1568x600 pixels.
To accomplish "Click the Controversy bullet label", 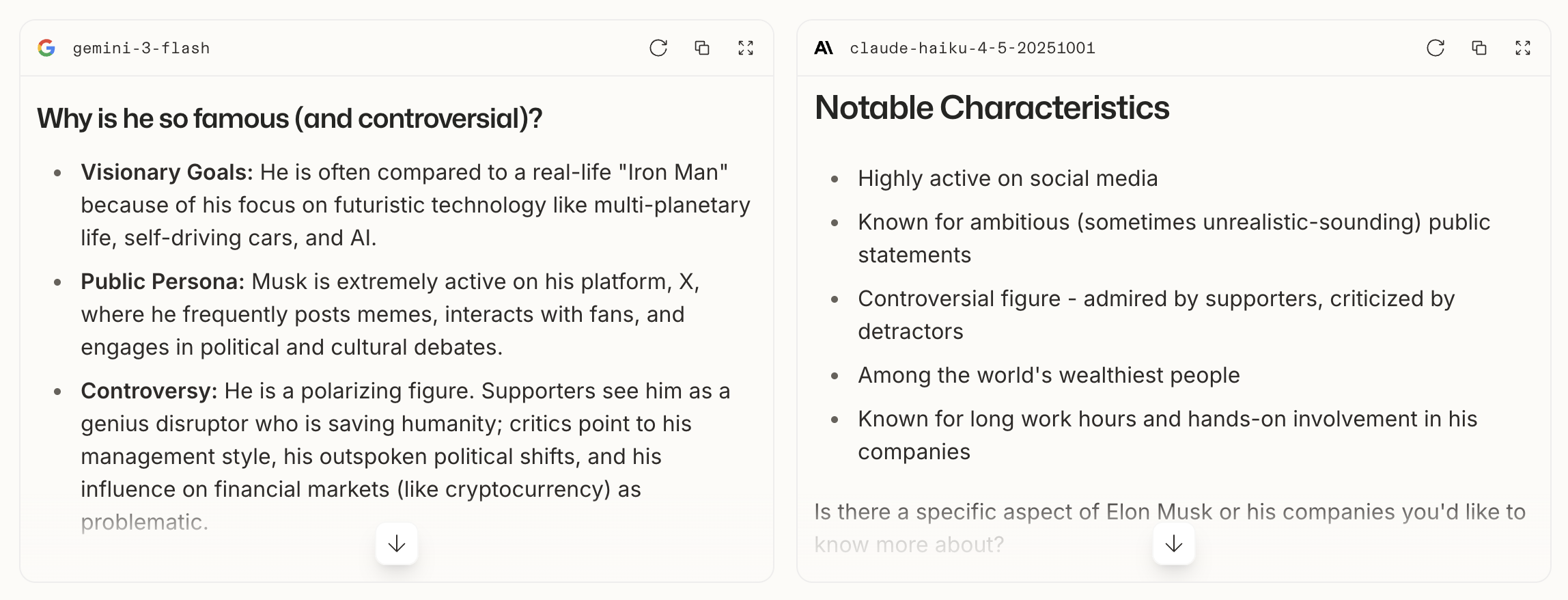I will [x=149, y=391].
